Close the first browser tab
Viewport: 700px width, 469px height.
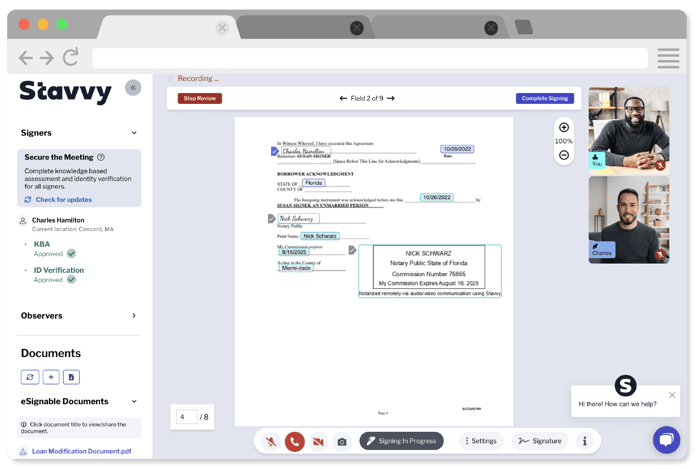(222, 28)
